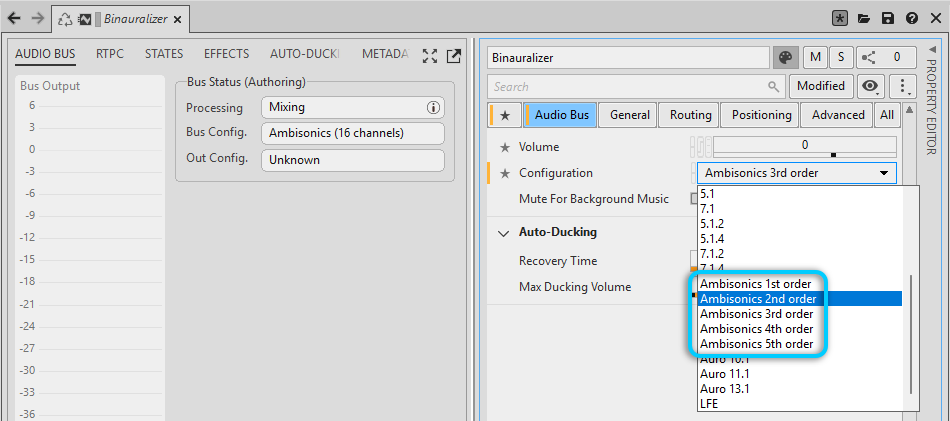Toggle the Modified properties filter
950x421 pixels.
pyautogui.click(x=821, y=86)
